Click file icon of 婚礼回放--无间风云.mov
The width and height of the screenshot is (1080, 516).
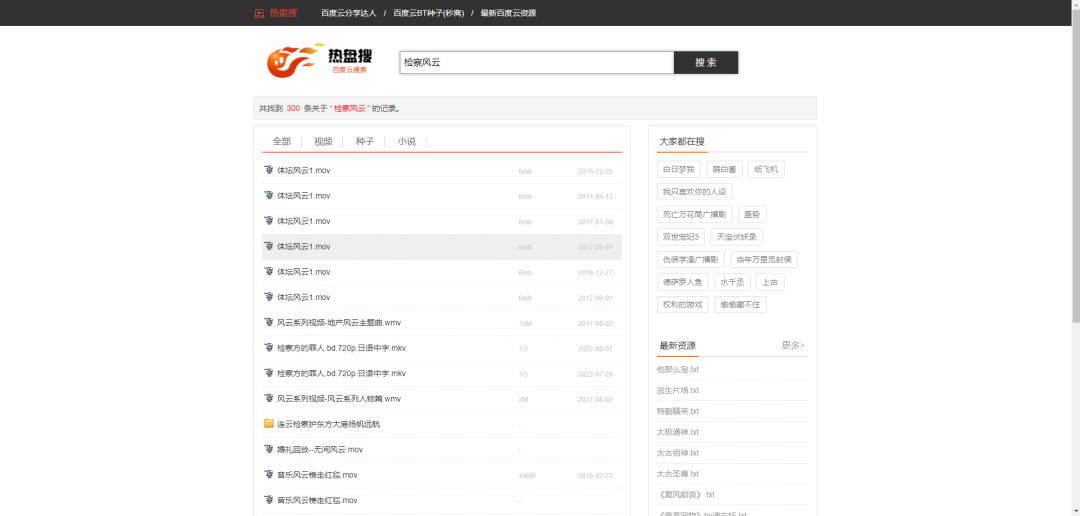(x=269, y=449)
